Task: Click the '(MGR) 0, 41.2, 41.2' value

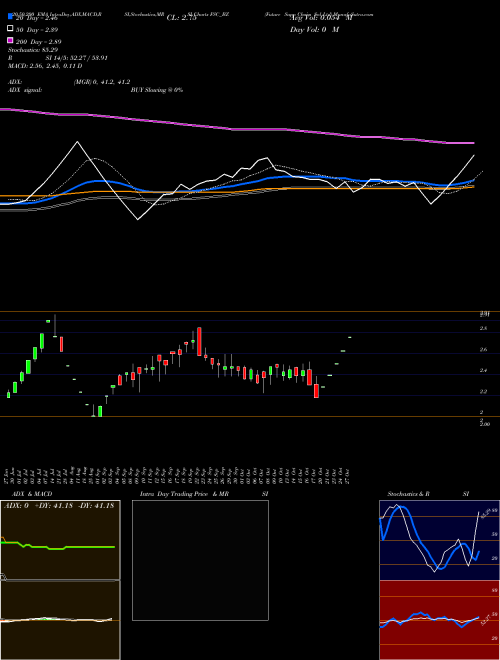Action: (102, 82)
